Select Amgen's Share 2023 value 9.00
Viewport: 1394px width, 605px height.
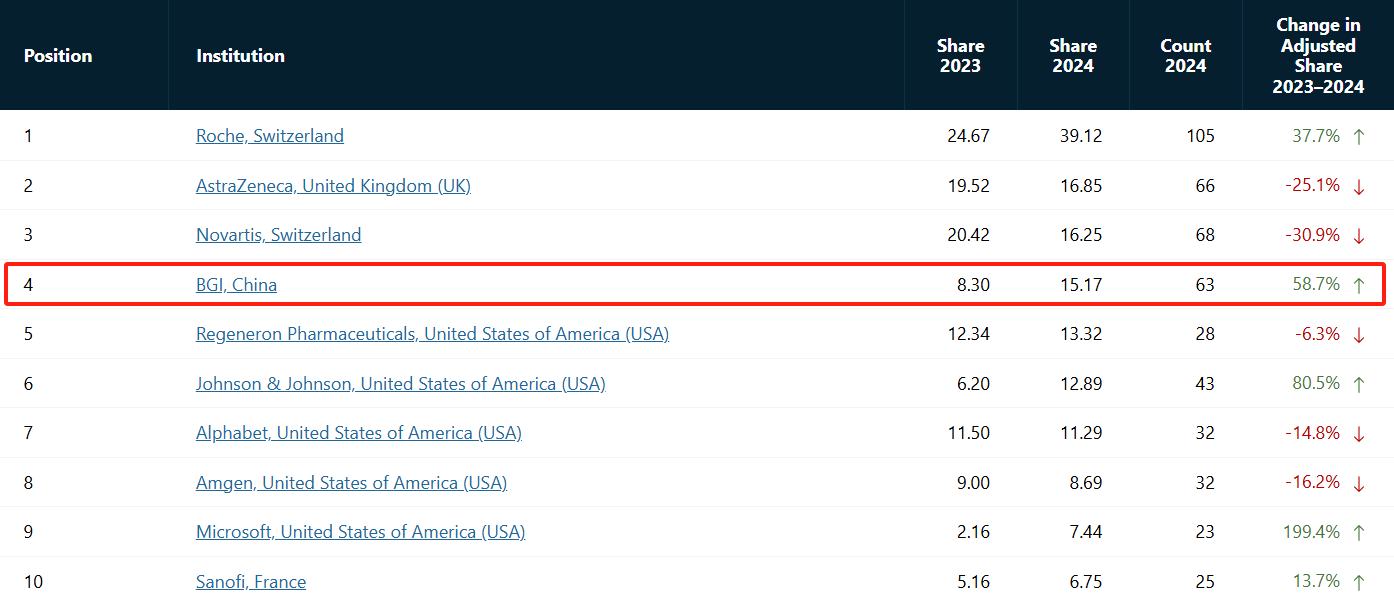tap(973, 483)
